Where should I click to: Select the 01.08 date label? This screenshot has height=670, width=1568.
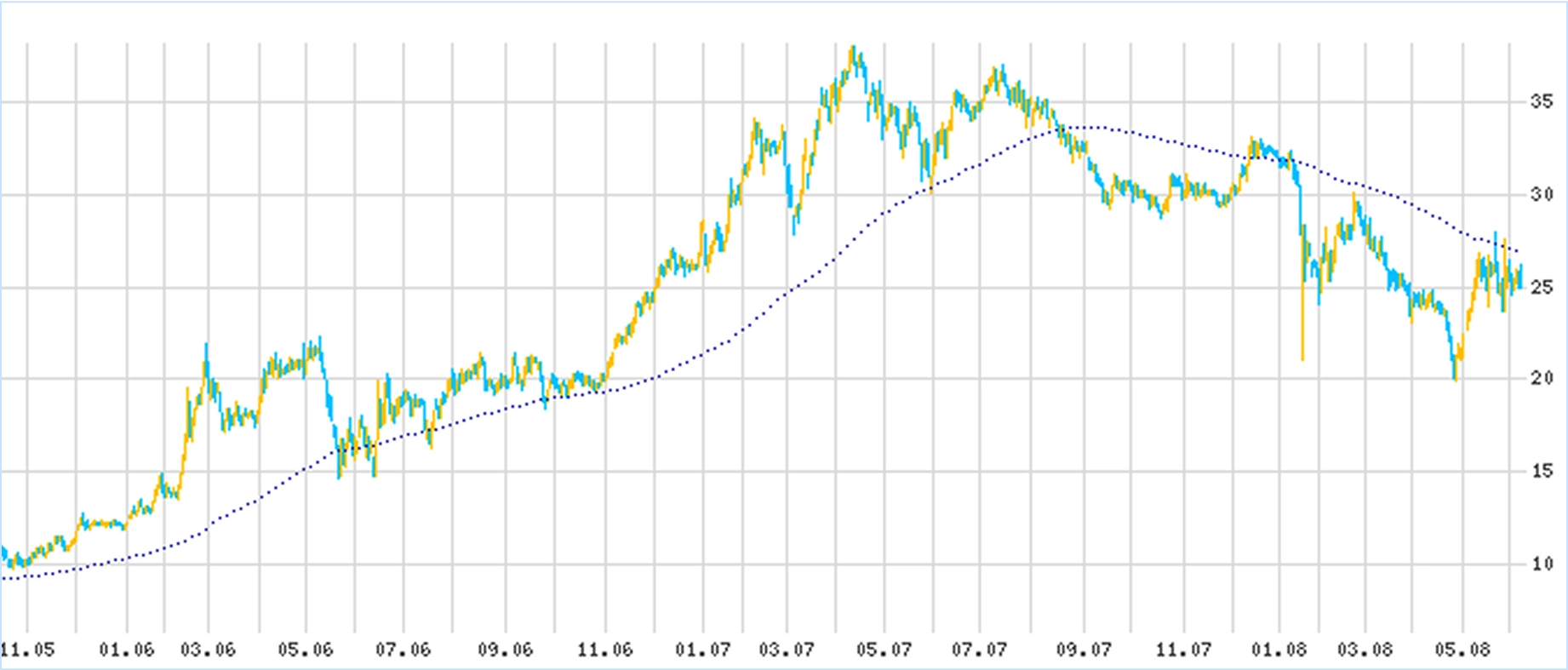pos(1279,650)
